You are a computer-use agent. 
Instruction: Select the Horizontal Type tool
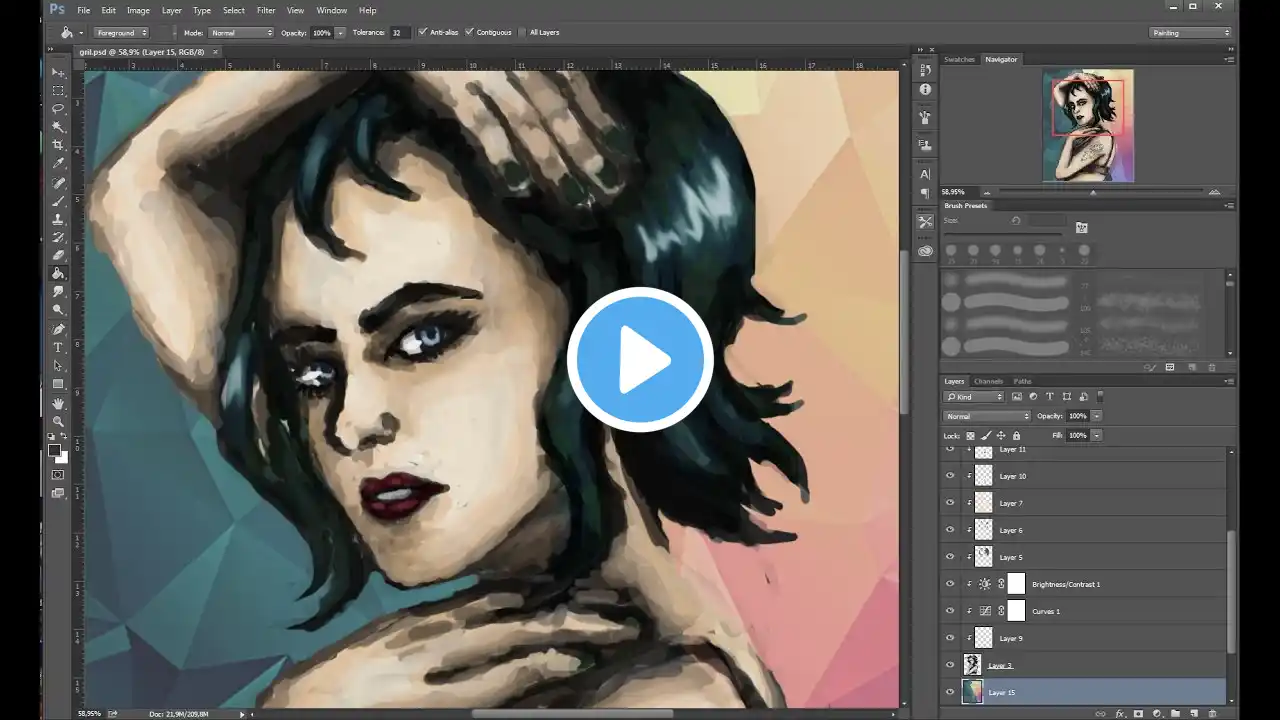click(x=58, y=347)
